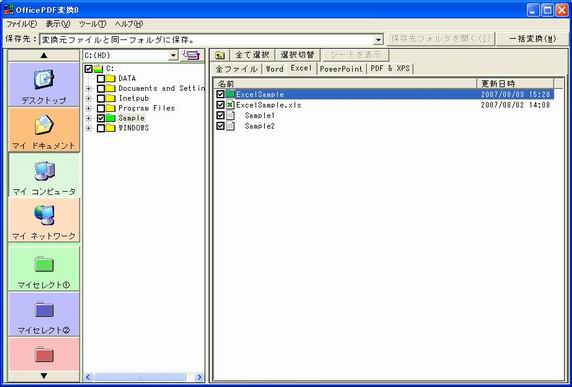Uncheck the ExcelSample.xls checkbox
Image resolution: width=572 pixels, height=387 pixels.
coord(220,105)
